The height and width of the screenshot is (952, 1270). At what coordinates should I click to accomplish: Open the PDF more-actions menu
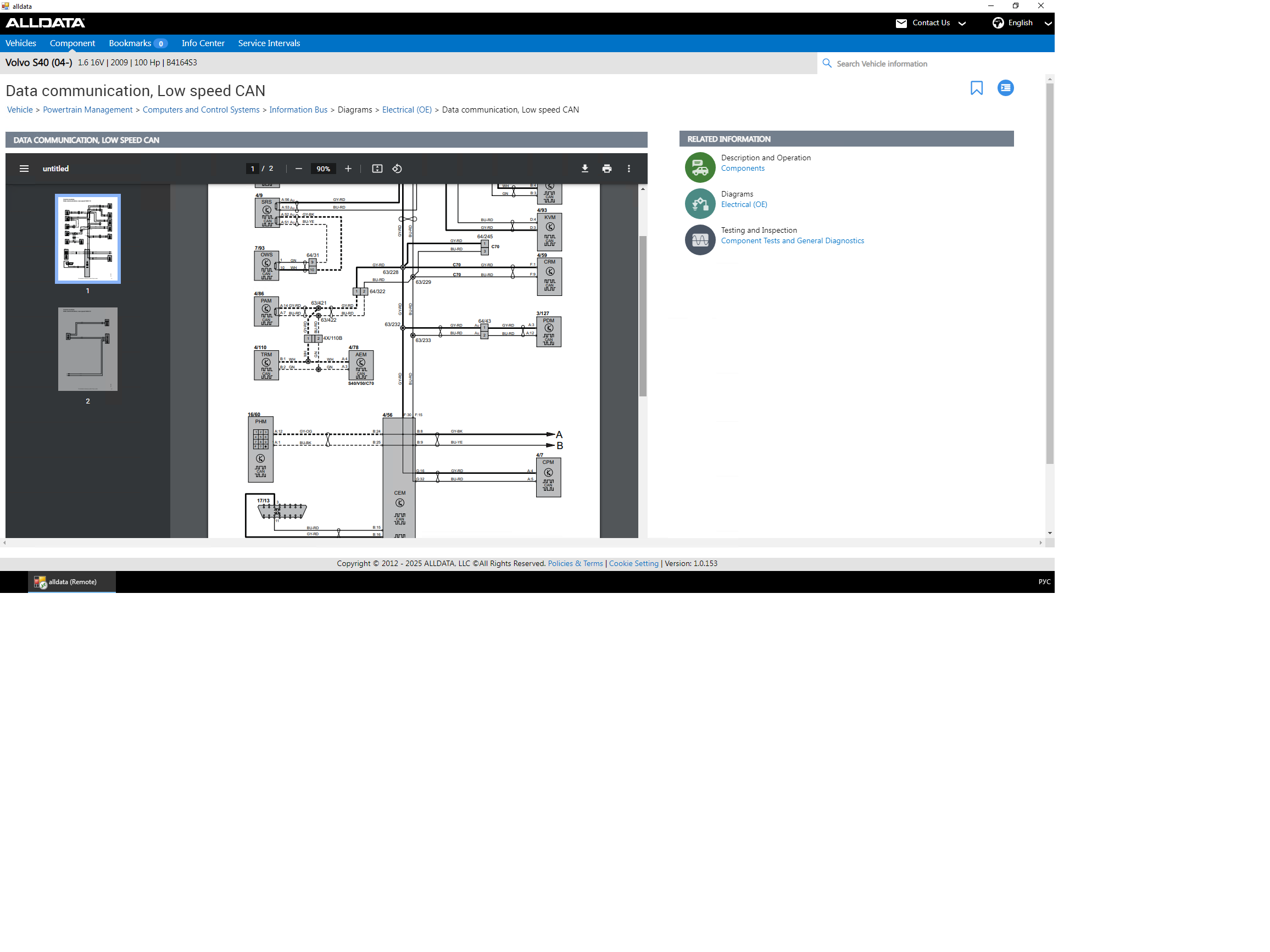(x=629, y=169)
